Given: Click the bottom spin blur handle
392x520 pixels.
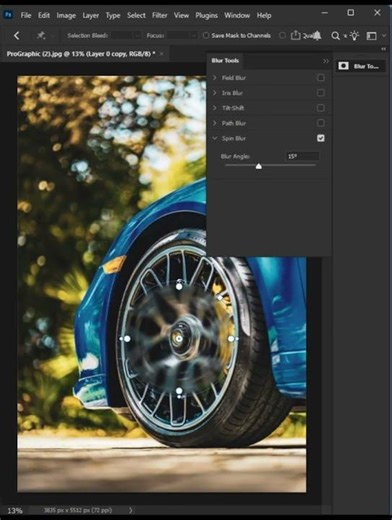Looking at the screenshot, I should 179,391.
